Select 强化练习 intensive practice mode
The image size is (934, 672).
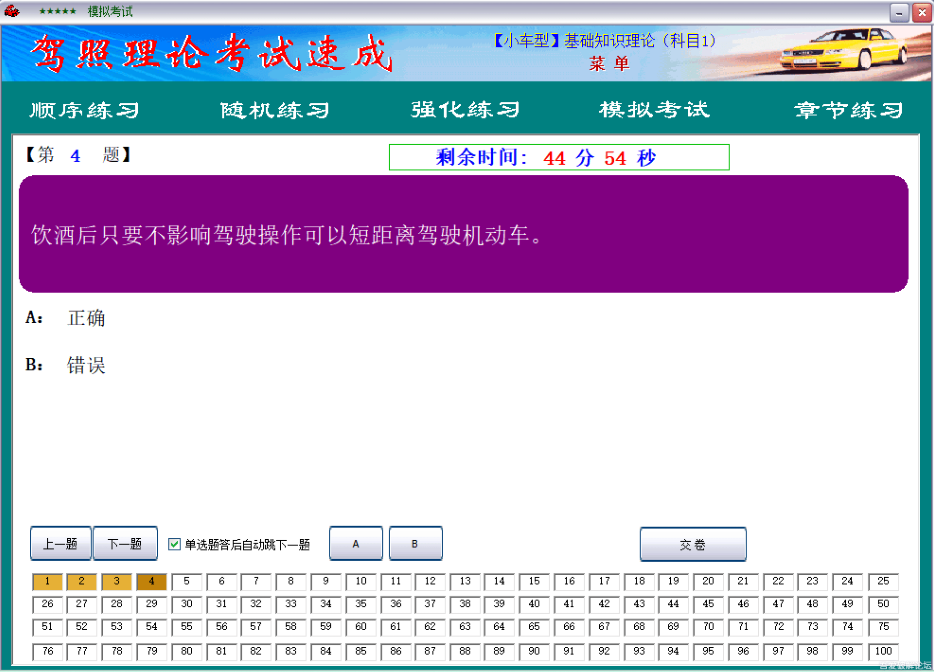click(465, 110)
